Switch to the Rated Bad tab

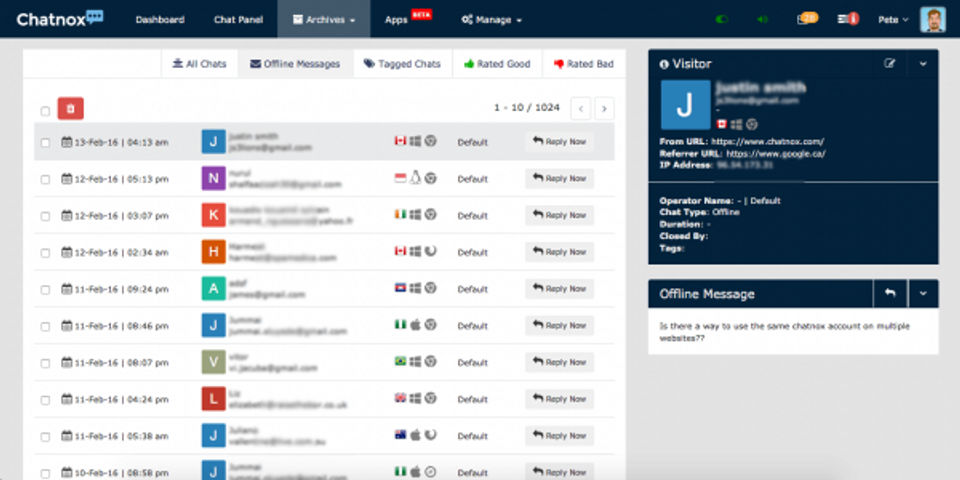pos(583,64)
